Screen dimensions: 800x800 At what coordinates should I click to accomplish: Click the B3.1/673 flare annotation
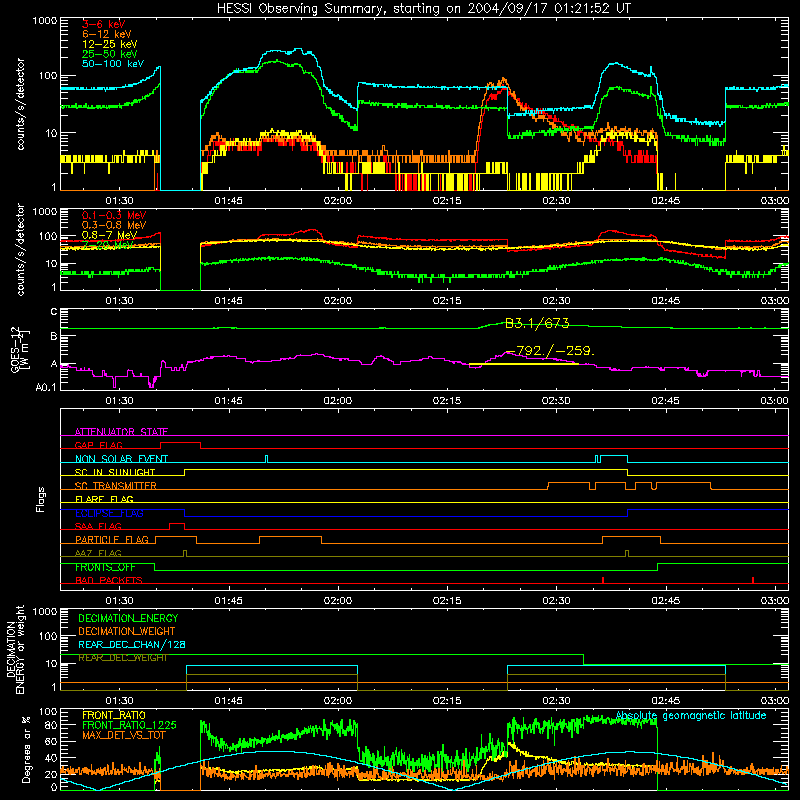pyautogui.click(x=537, y=323)
